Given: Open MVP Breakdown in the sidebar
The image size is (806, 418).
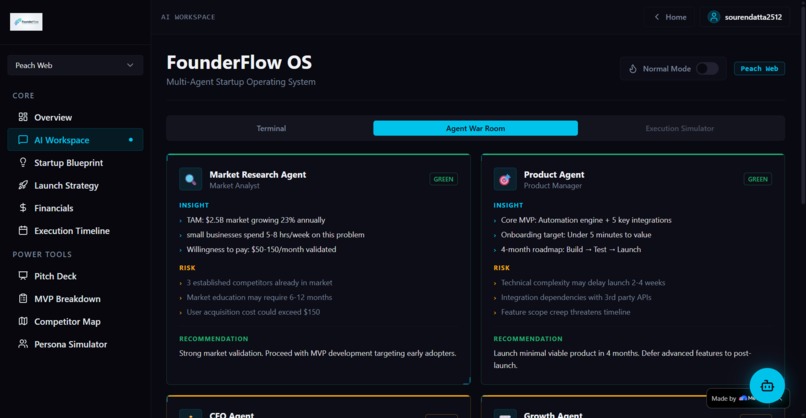Looking at the screenshot, I should [x=75, y=298].
